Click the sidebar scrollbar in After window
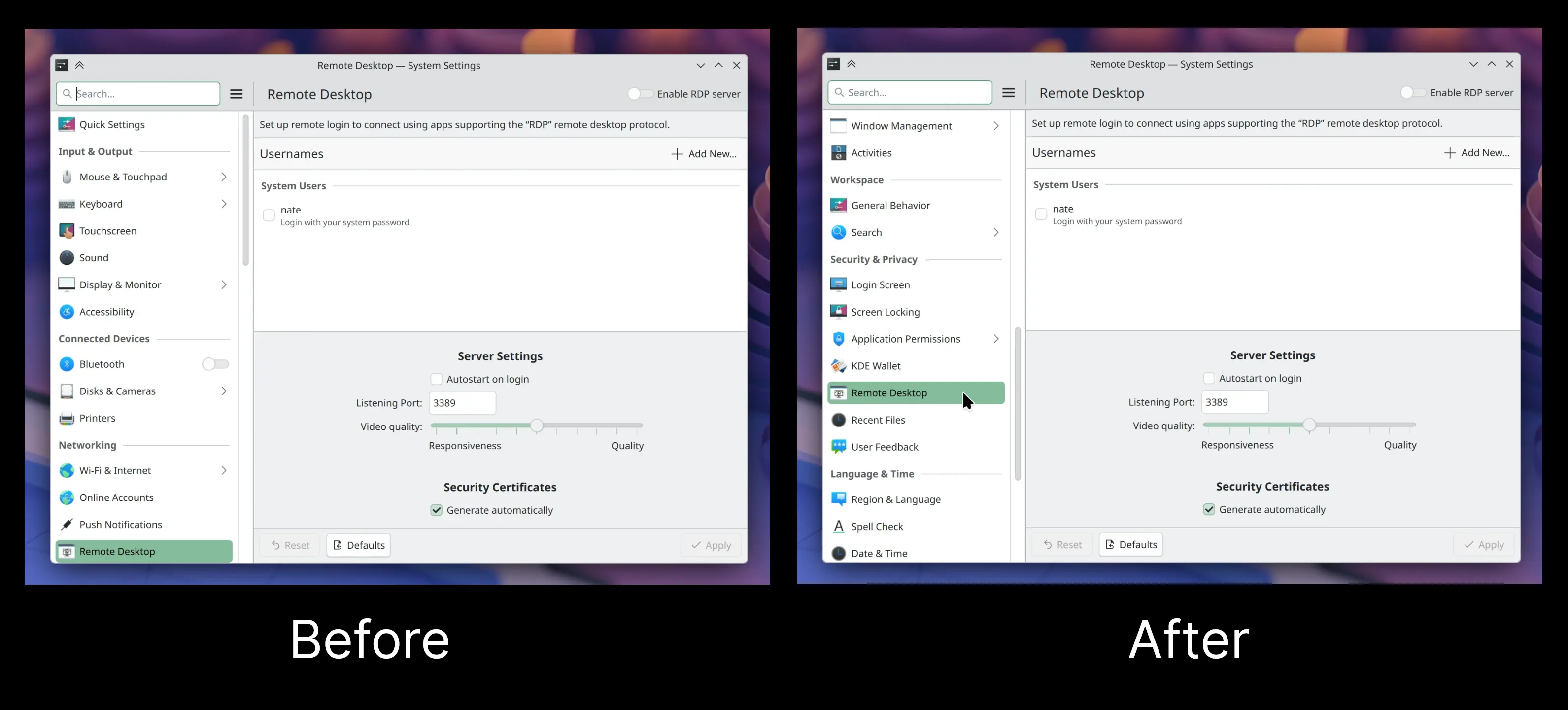This screenshot has width=1568, height=710. [1018, 404]
